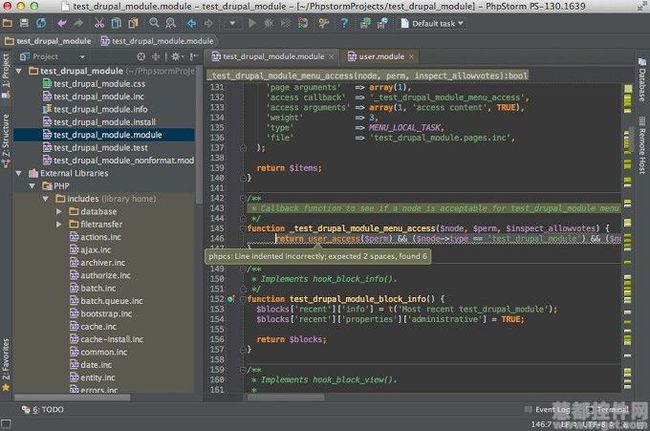The height and width of the screenshot is (431, 650).
Task: Select batch.queue.inc file
Action: coord(112,301)
